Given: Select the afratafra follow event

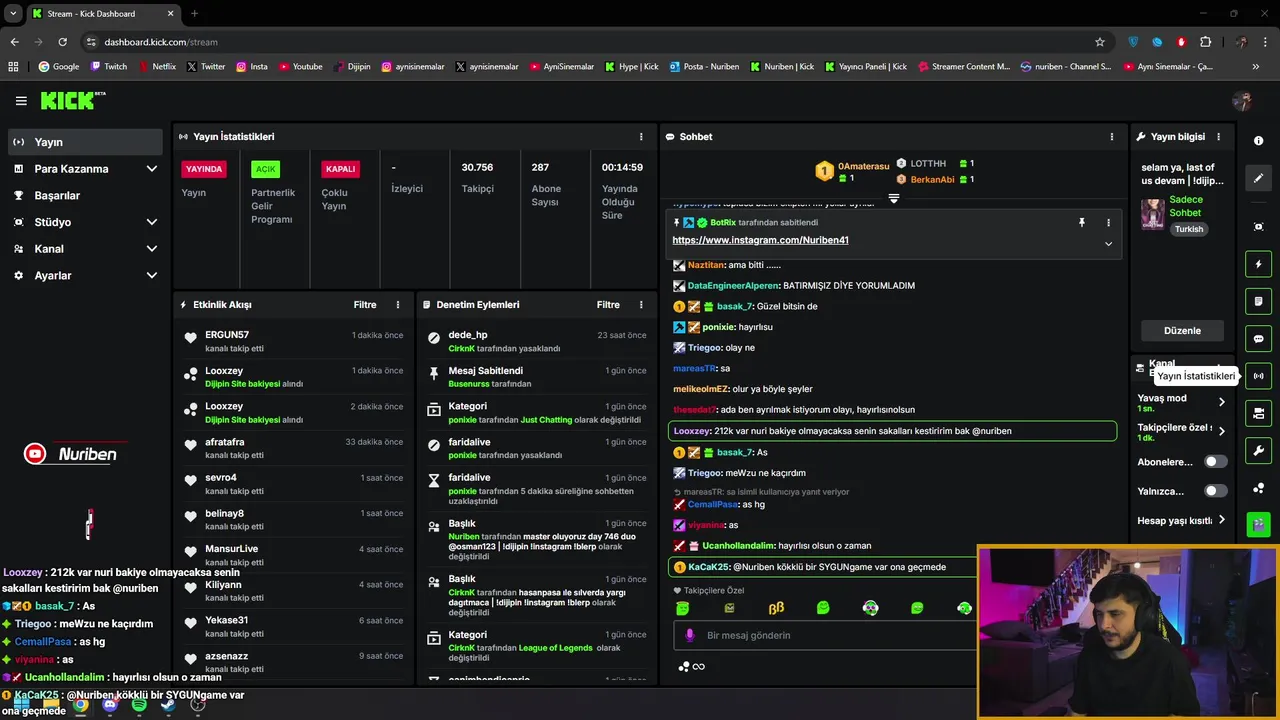Looking at the screenshot, I should 293,448.
